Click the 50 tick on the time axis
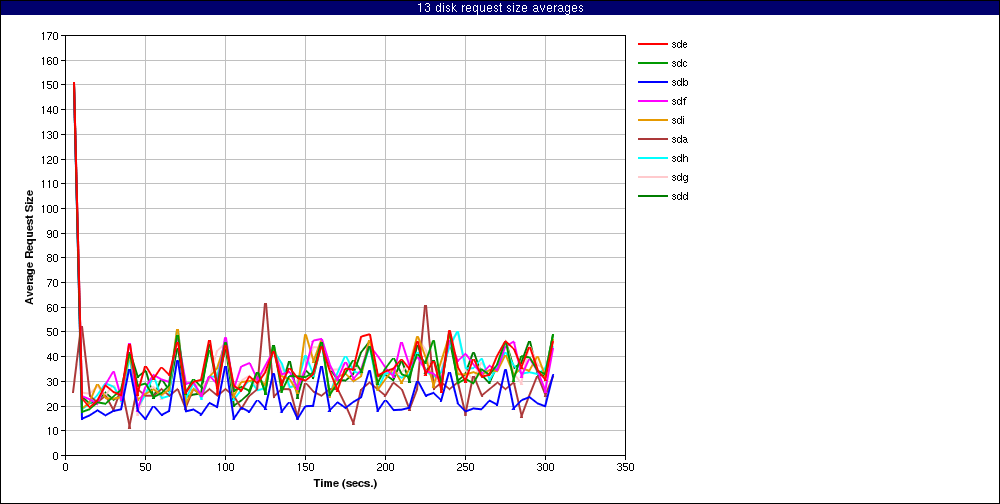 coord(145,467)
